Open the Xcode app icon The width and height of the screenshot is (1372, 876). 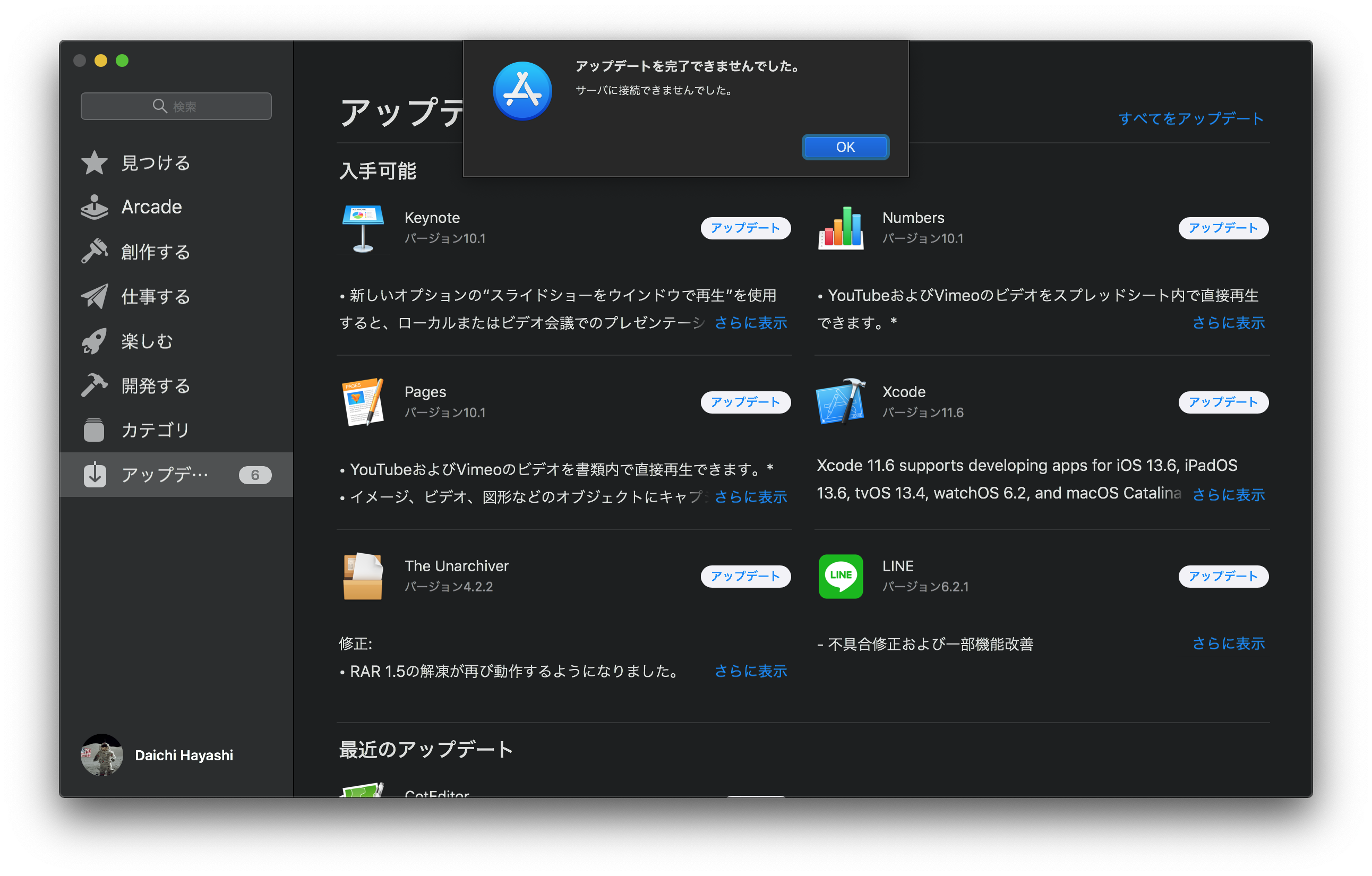839,401
